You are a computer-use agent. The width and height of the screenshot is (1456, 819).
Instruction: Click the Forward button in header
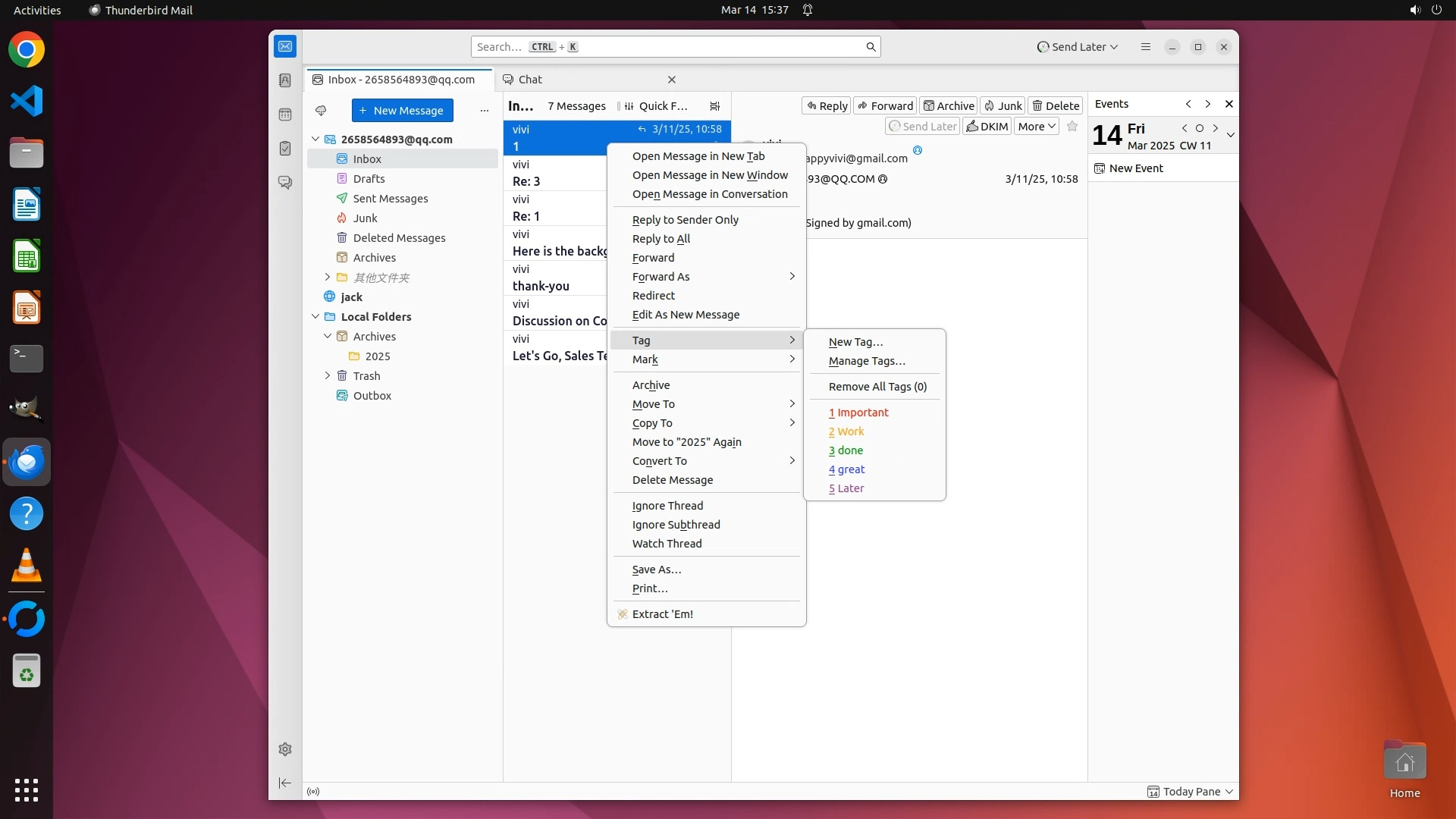point(885,106)
